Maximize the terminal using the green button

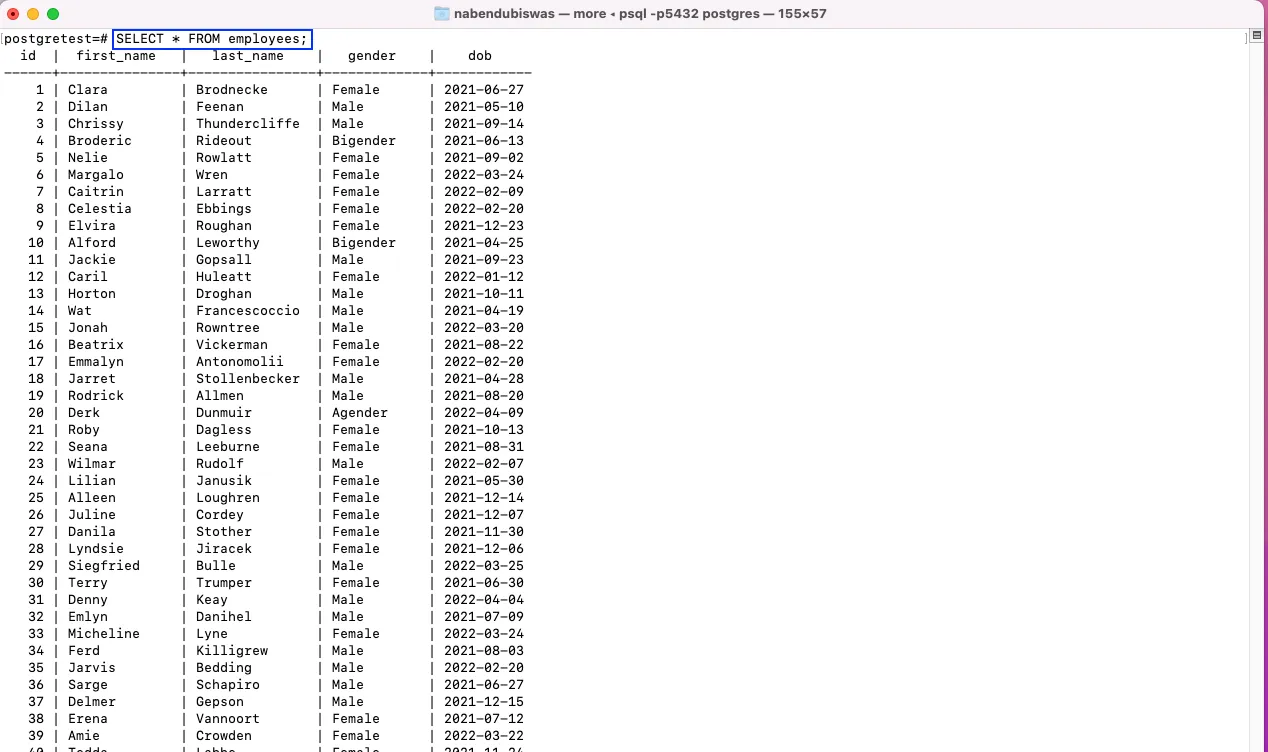(53, 14)
